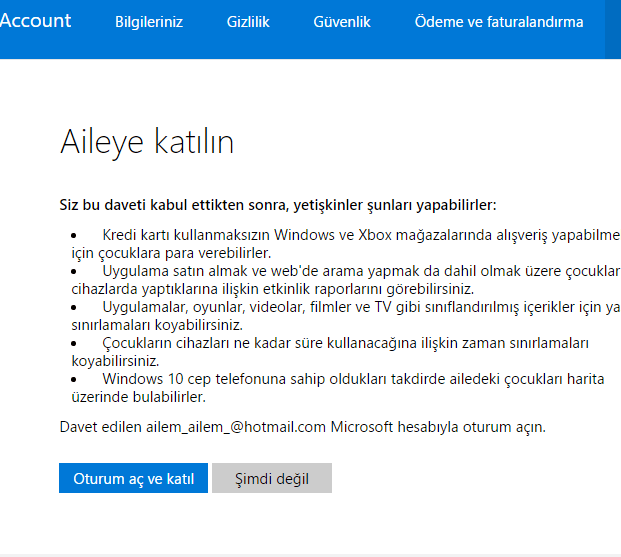Click the bullet dot before Windows 10 item
This screenshot has width=621, height=557.
(x=74, y=380)
